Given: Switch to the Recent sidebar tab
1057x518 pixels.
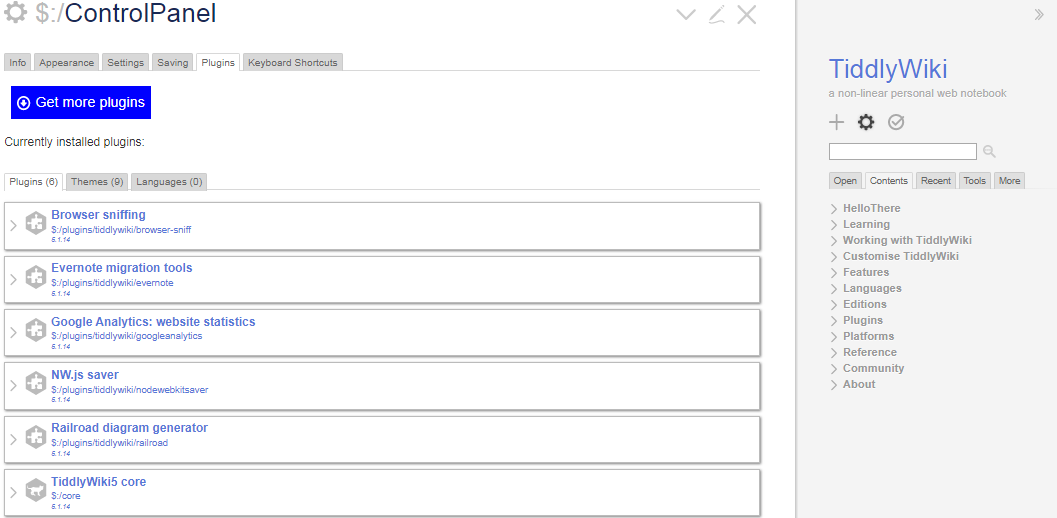Looking at the screenshot, I should pyautogui.click(x=936, y=181).
